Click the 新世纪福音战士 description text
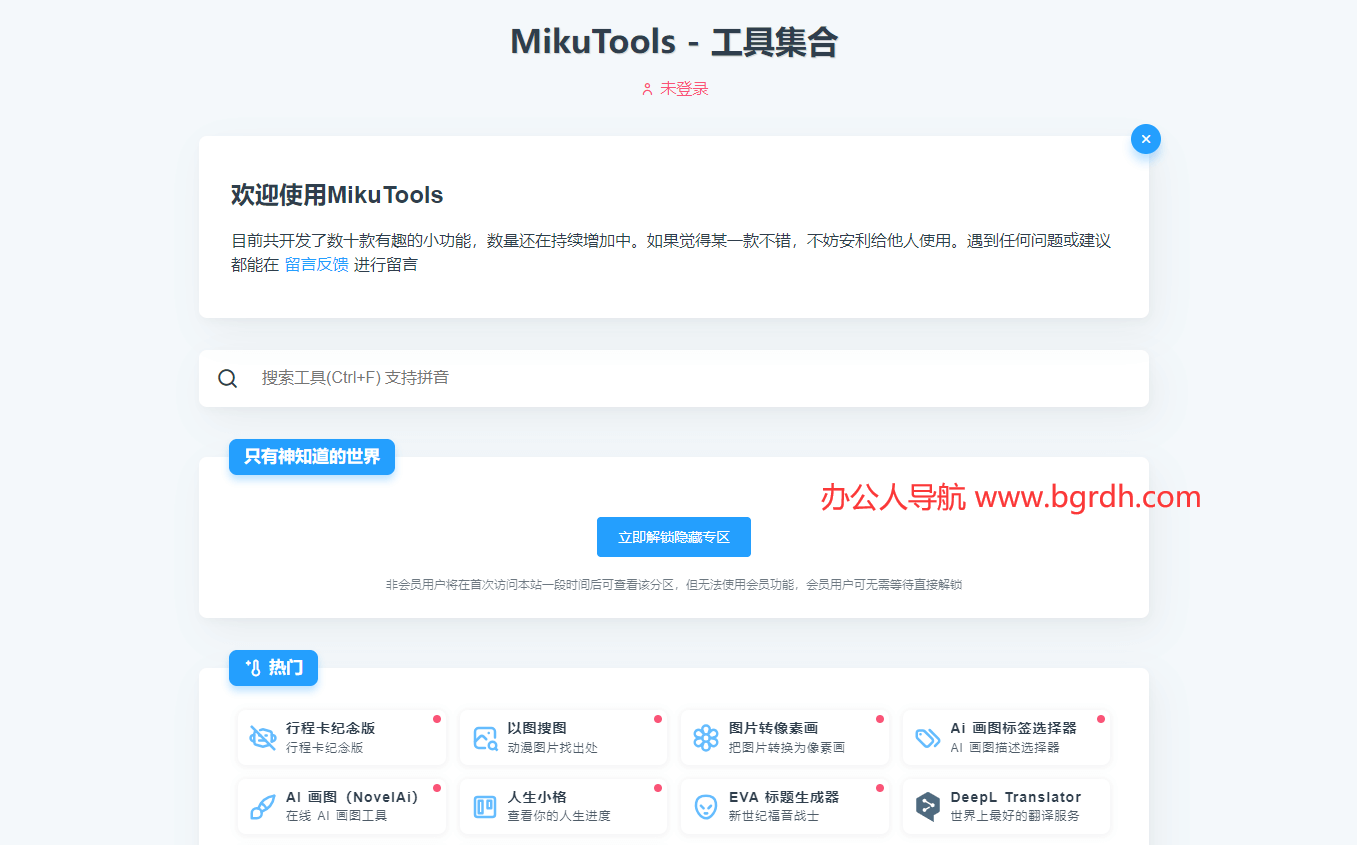 pos(774,816)
